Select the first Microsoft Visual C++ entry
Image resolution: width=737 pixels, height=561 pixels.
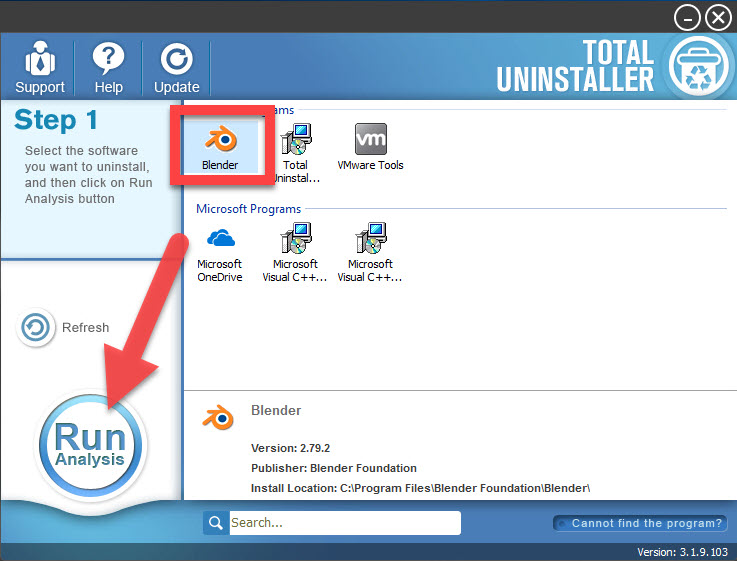pyautogui.click(x=295, y=253)
